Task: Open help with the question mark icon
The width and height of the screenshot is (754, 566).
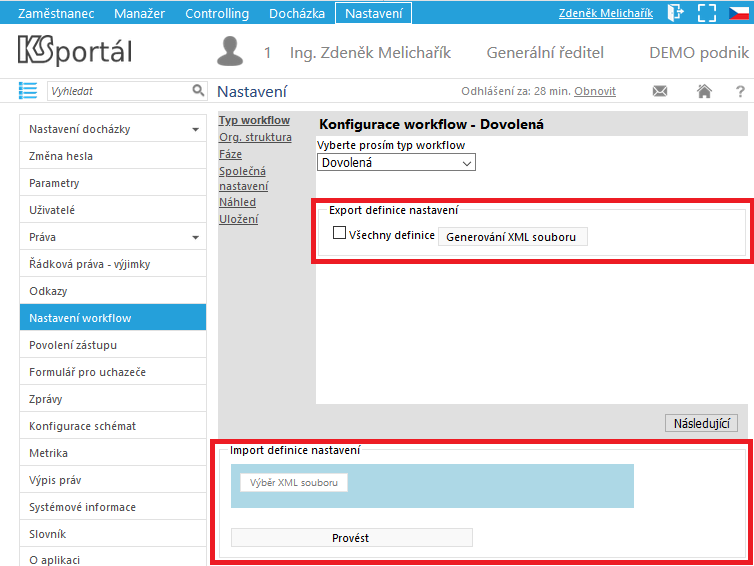Action: click(740, 91)
